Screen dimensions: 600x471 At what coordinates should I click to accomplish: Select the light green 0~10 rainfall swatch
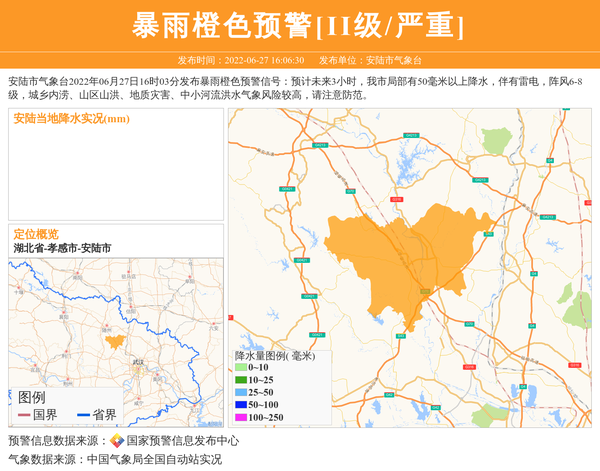pyautogui.click(x=240, y=367)
